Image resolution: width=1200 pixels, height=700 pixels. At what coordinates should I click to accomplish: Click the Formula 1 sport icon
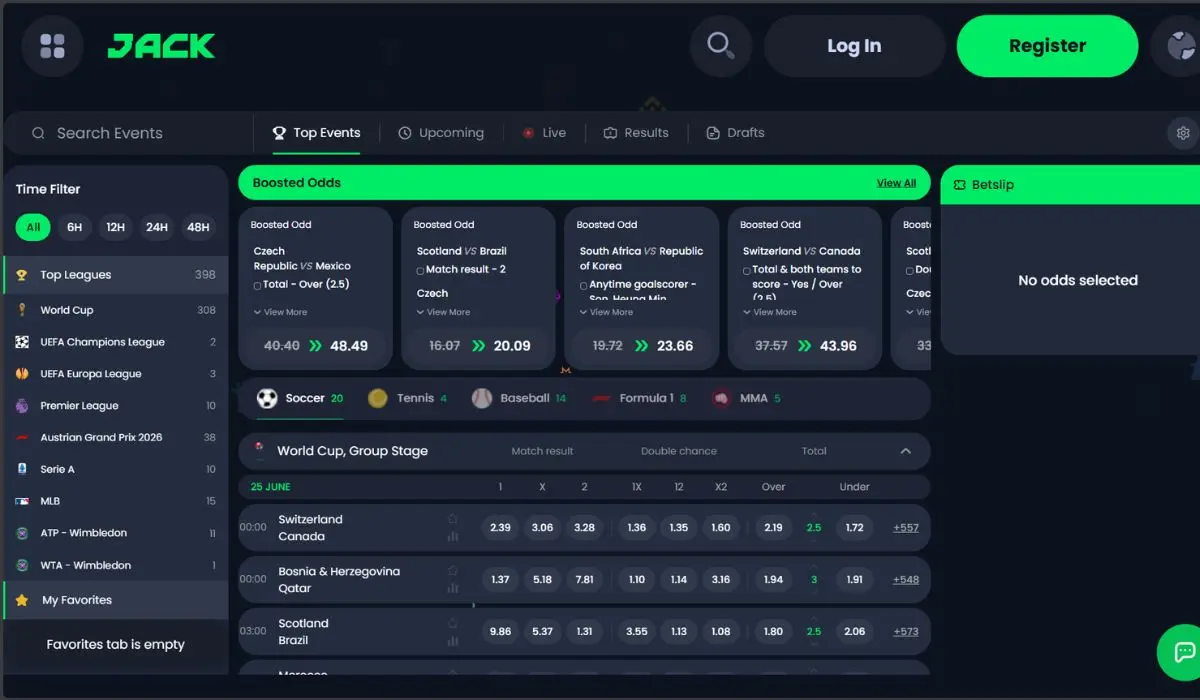pyautogui.click(x=601, y=398)
